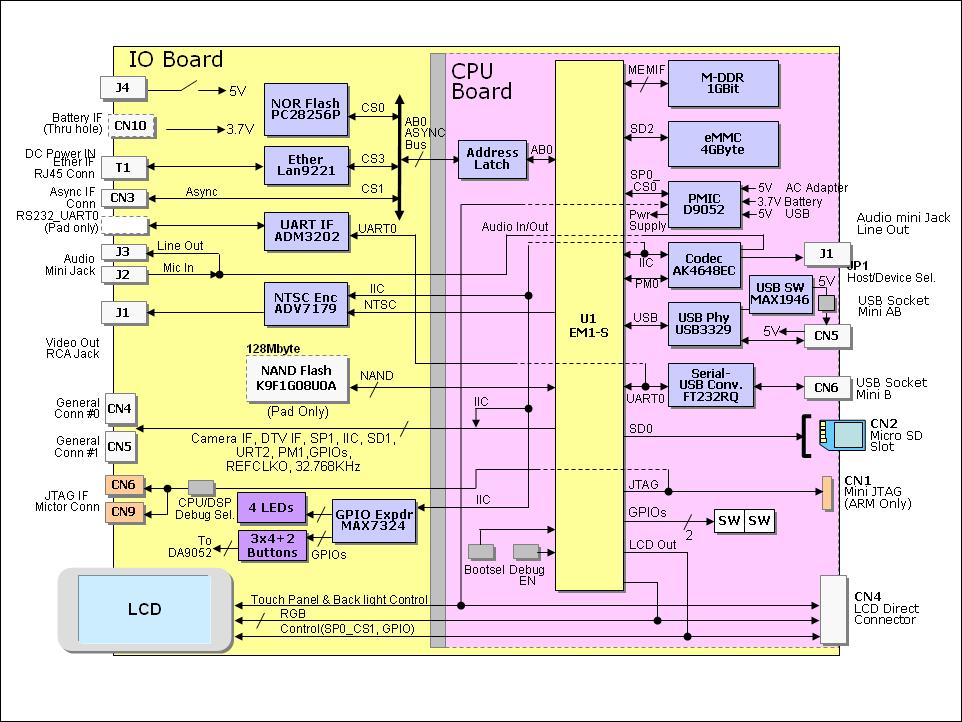Click the "Host/Device Sel." label
The width and height of the screenshot is (962, 722).
[x=891, y=277]
